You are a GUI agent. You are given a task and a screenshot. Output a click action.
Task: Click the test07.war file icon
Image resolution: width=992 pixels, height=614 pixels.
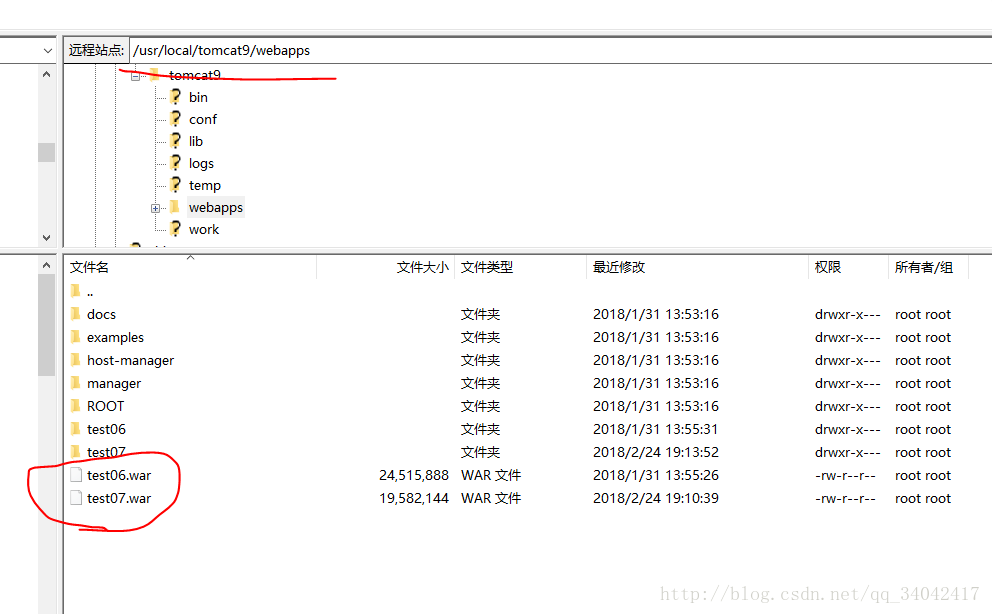click(x=76, y=498)
